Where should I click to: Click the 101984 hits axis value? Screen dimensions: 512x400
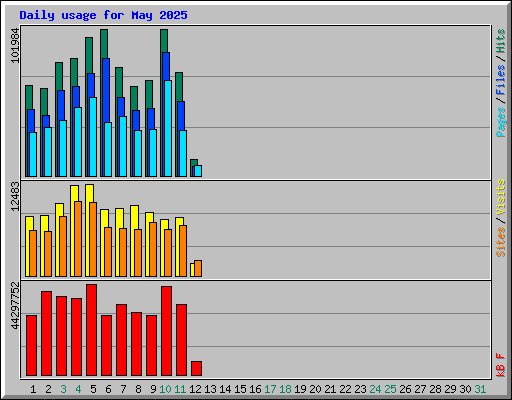pyautogui.click(x=15, y=45)
